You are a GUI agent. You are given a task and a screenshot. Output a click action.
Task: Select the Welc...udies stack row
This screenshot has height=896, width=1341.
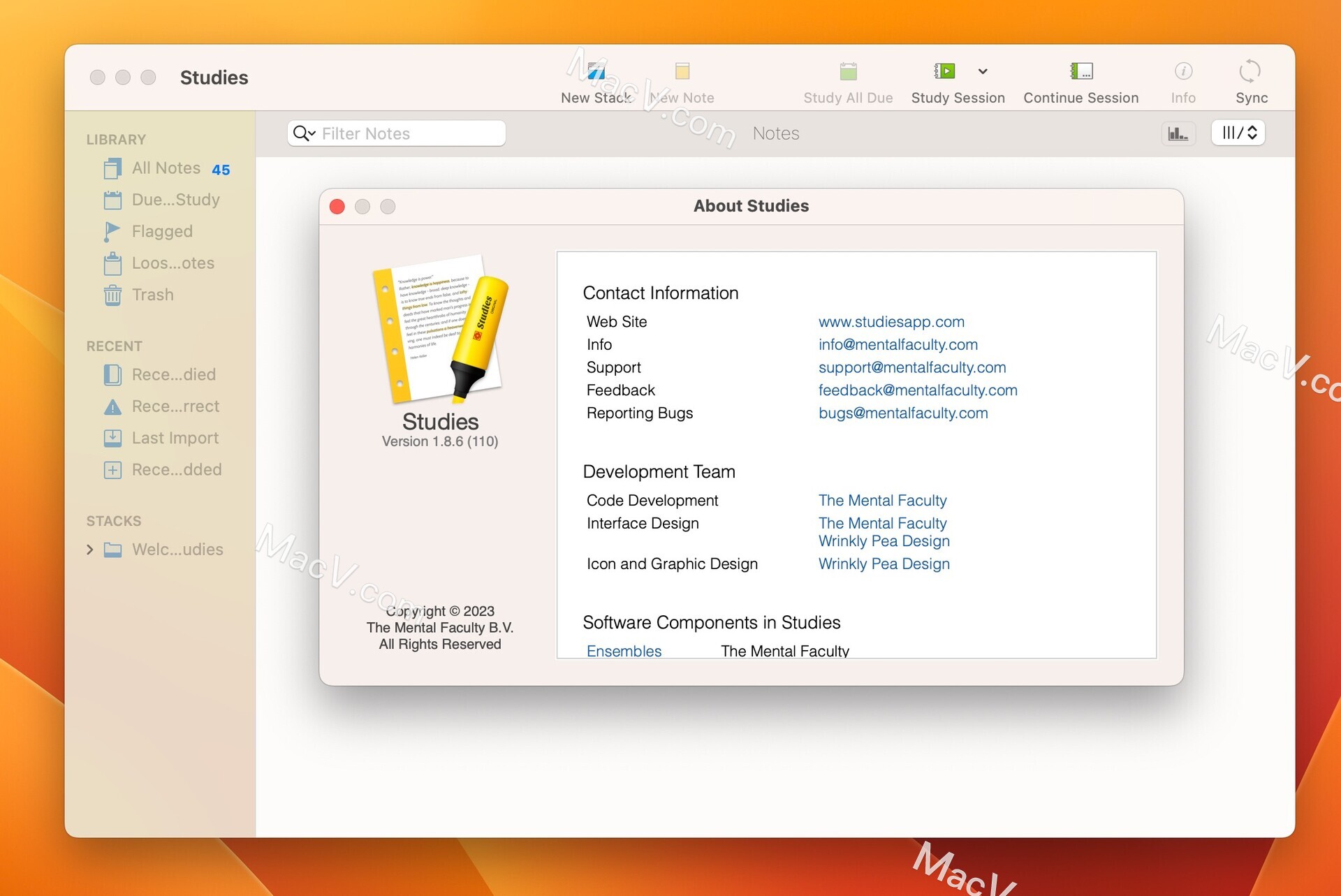tap(160, 550)
